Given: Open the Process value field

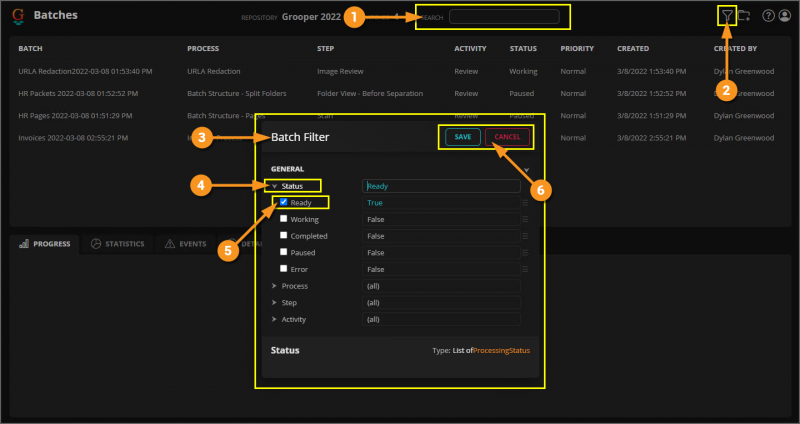Looking at the screenshot, I should coord(441,286).
